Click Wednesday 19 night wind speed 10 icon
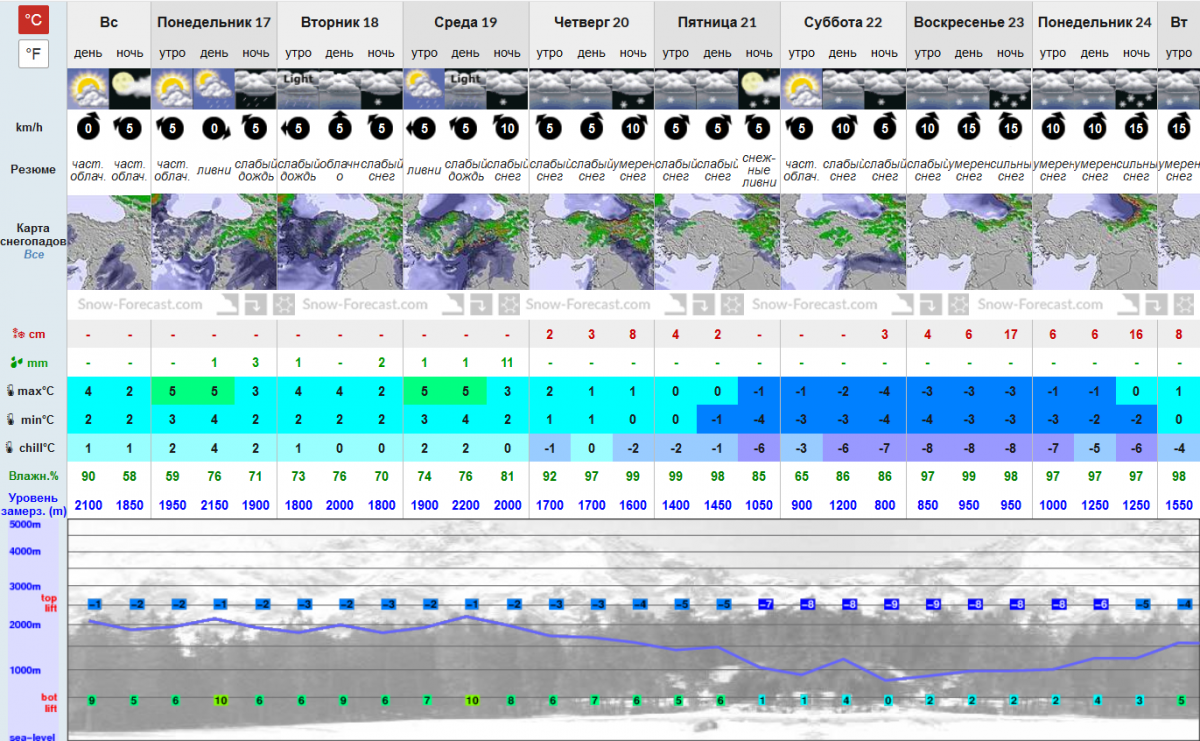The height and width of the screenshot is (741, 1200). point(507,128)
